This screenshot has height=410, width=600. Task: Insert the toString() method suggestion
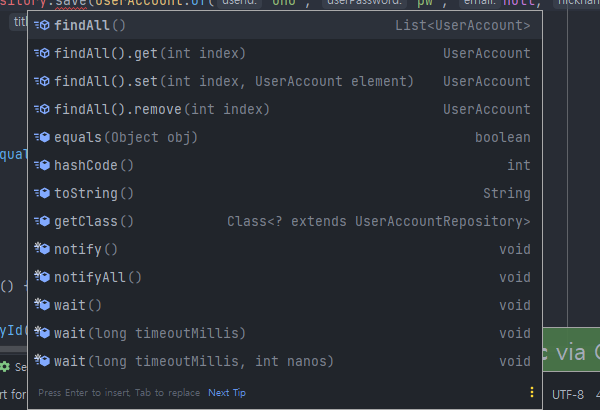285,193
